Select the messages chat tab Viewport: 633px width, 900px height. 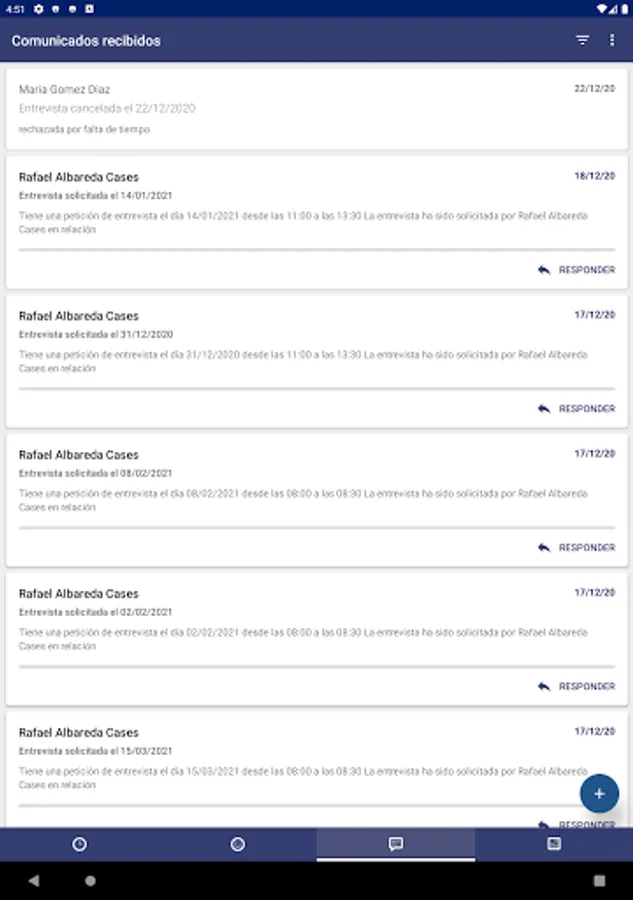point(395,844)
